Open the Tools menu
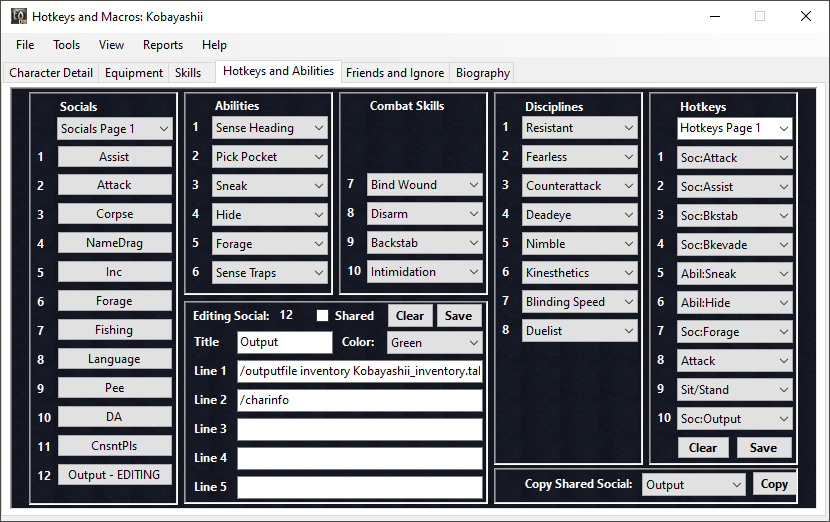The image size is (830, 522). pyautogui.click(x=66, y=45)
